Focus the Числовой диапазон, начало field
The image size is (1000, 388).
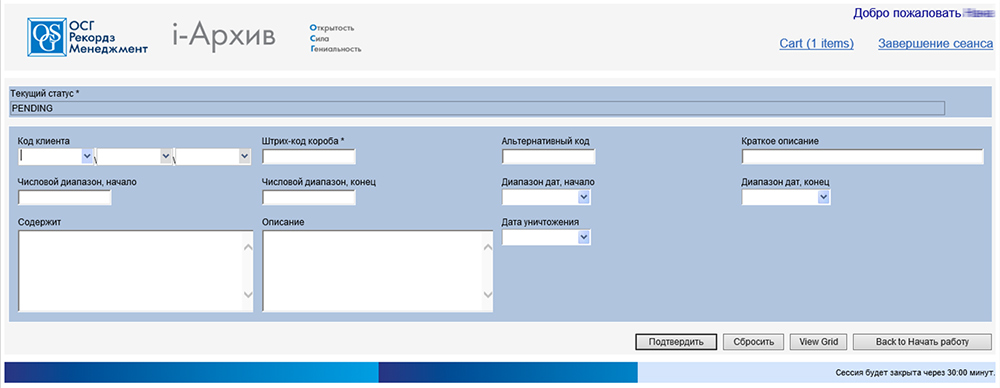65,198
